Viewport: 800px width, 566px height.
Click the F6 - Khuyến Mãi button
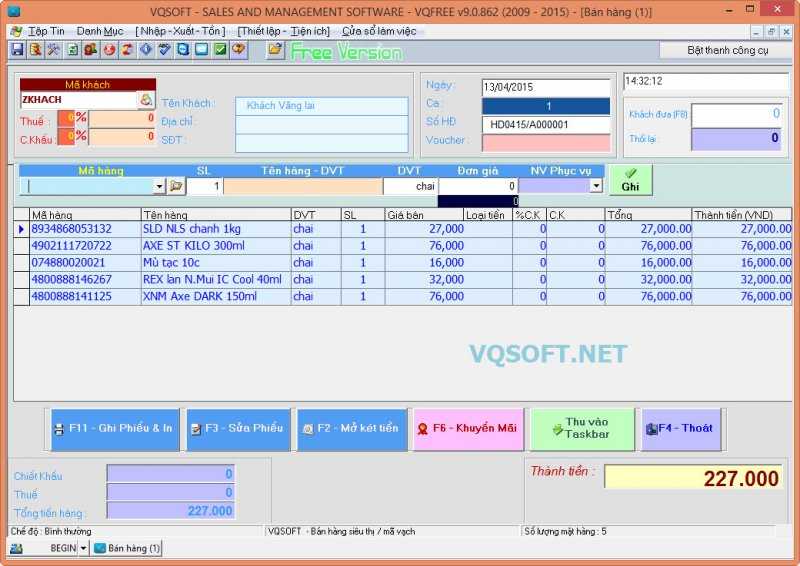466,428
